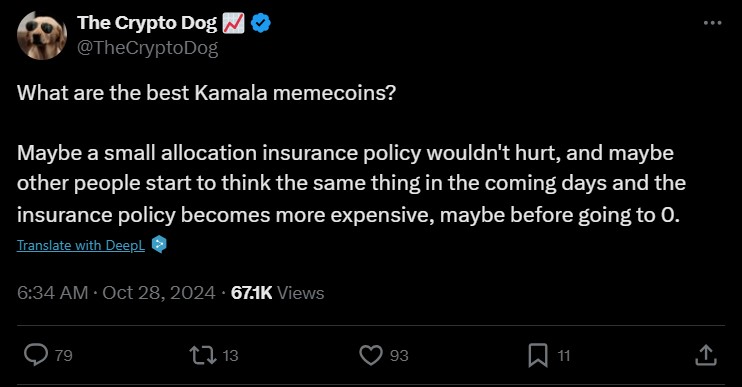Click the 79 replies count
This screenshot has height=387, width=742.
(x=63, y=355)
